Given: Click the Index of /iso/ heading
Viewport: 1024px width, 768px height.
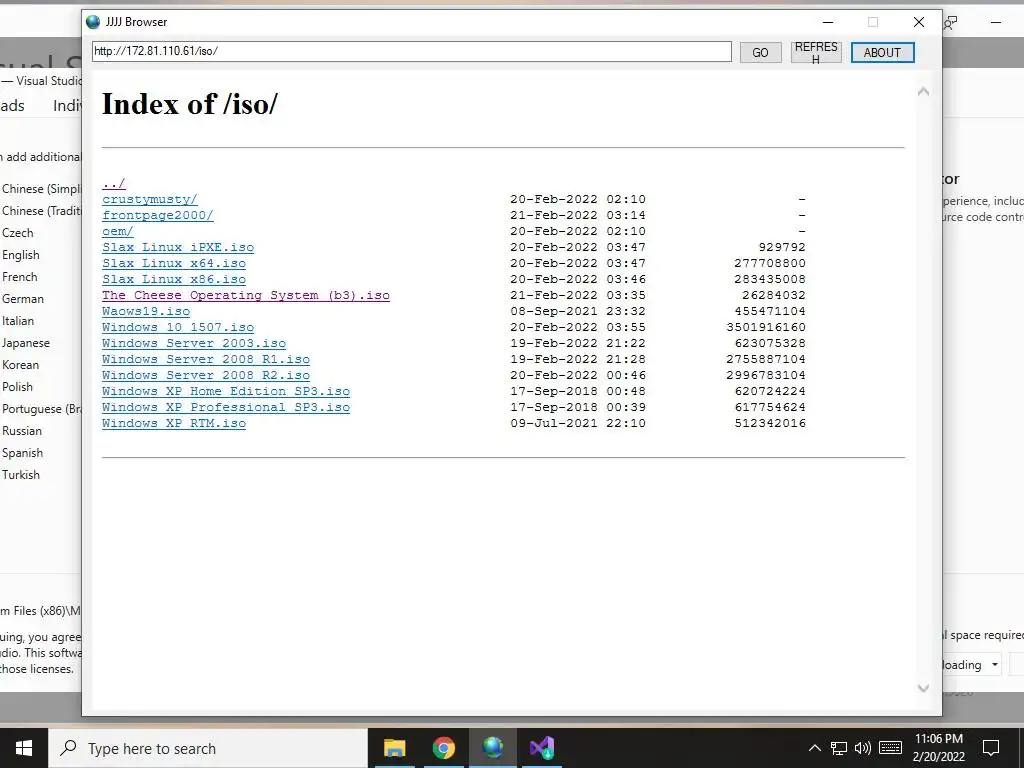Looking at the screenshot, I should [189, 104].
